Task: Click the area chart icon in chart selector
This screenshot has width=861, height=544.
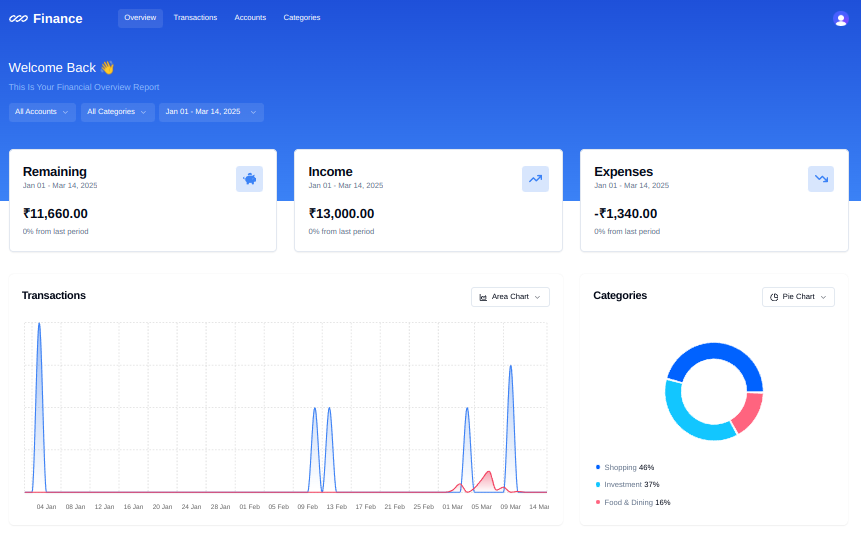Action: click(483, 297)
